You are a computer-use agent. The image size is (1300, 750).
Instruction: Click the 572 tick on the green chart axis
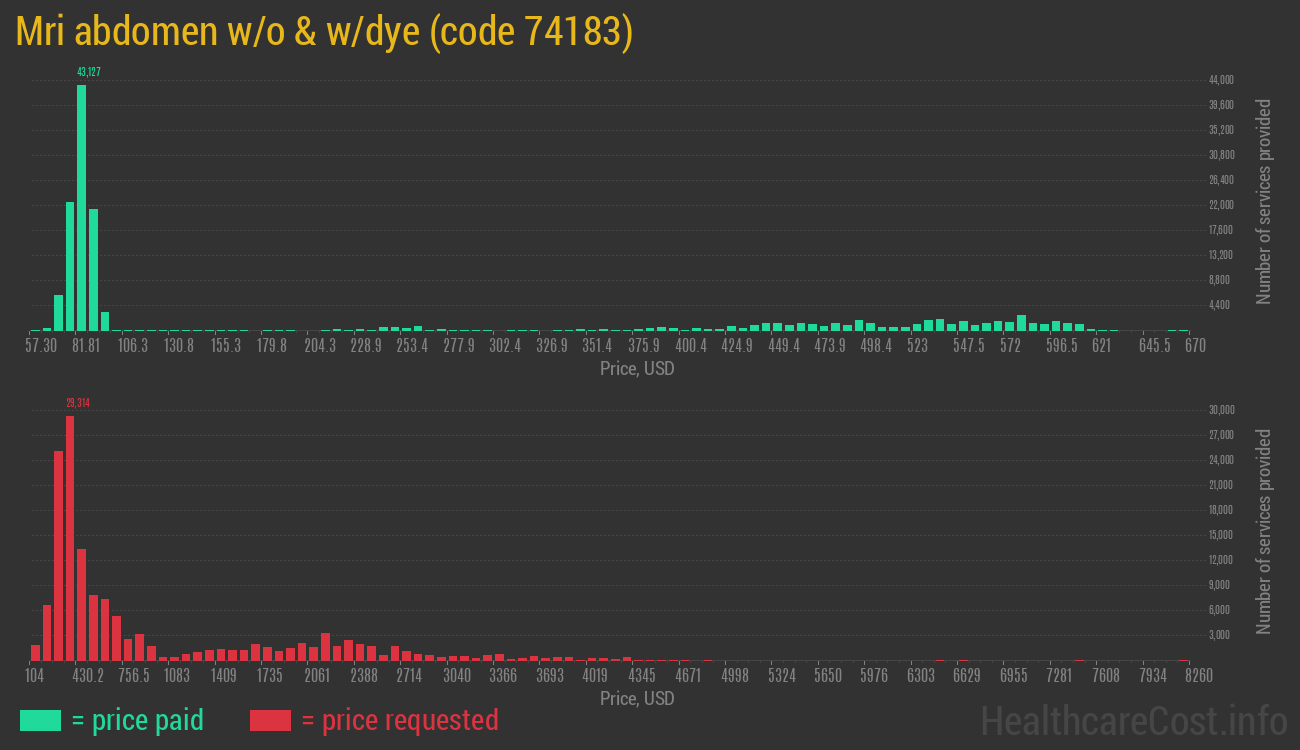pyautogui.click(x=1010, y=346)
